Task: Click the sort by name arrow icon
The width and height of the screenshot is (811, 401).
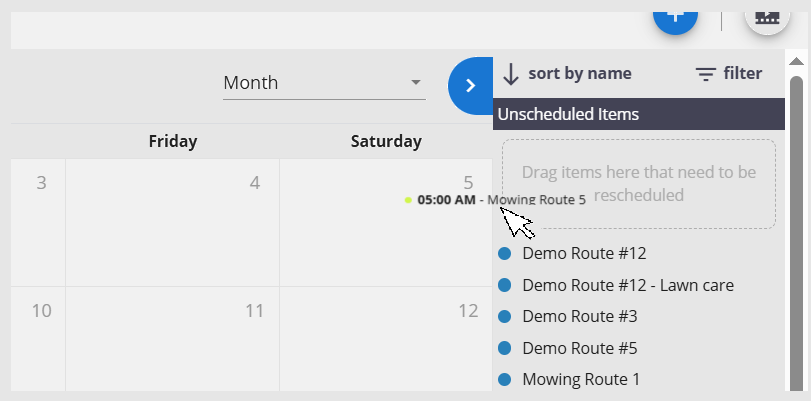Action: tap(510, 75)
